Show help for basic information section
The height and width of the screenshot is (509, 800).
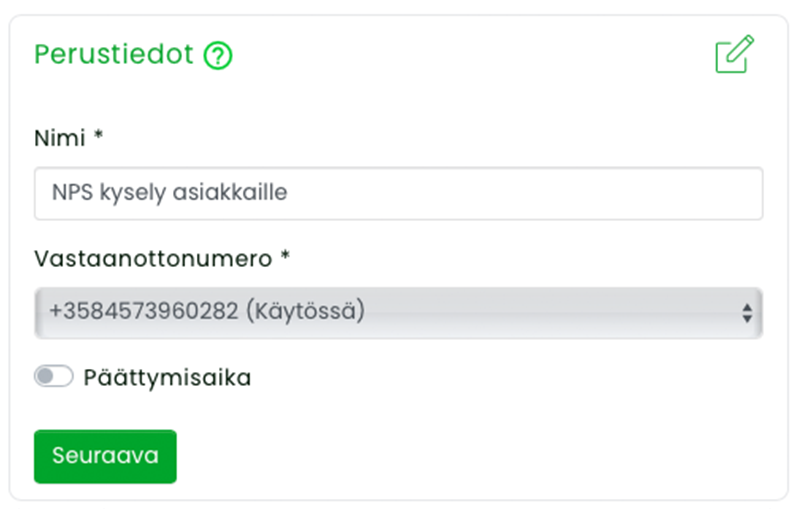[x=218, y=55]
